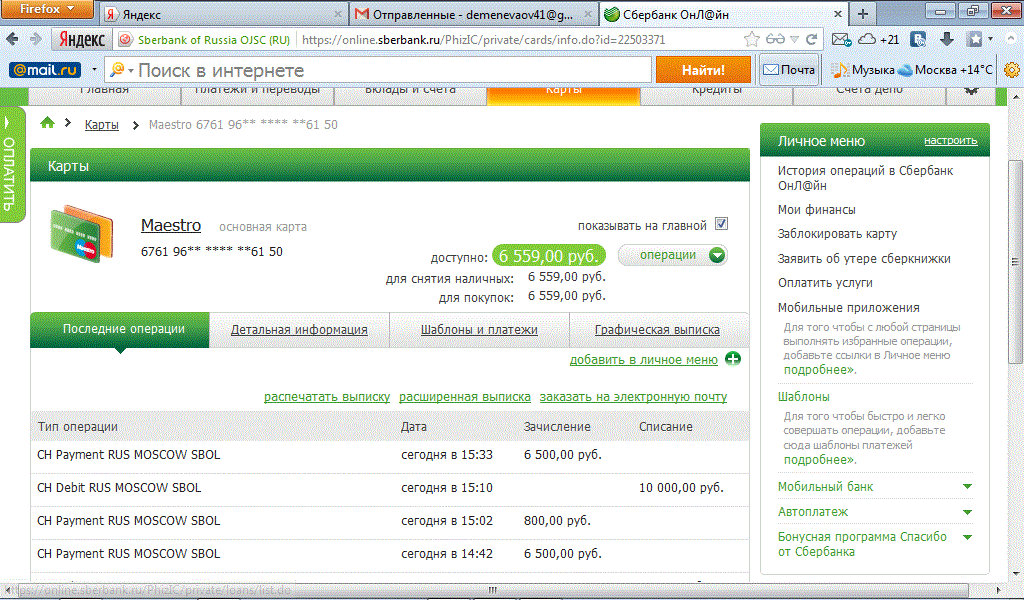The image size is (1024, 600).
Task: Open Мобильные приложения link
Action: [848, 308]
